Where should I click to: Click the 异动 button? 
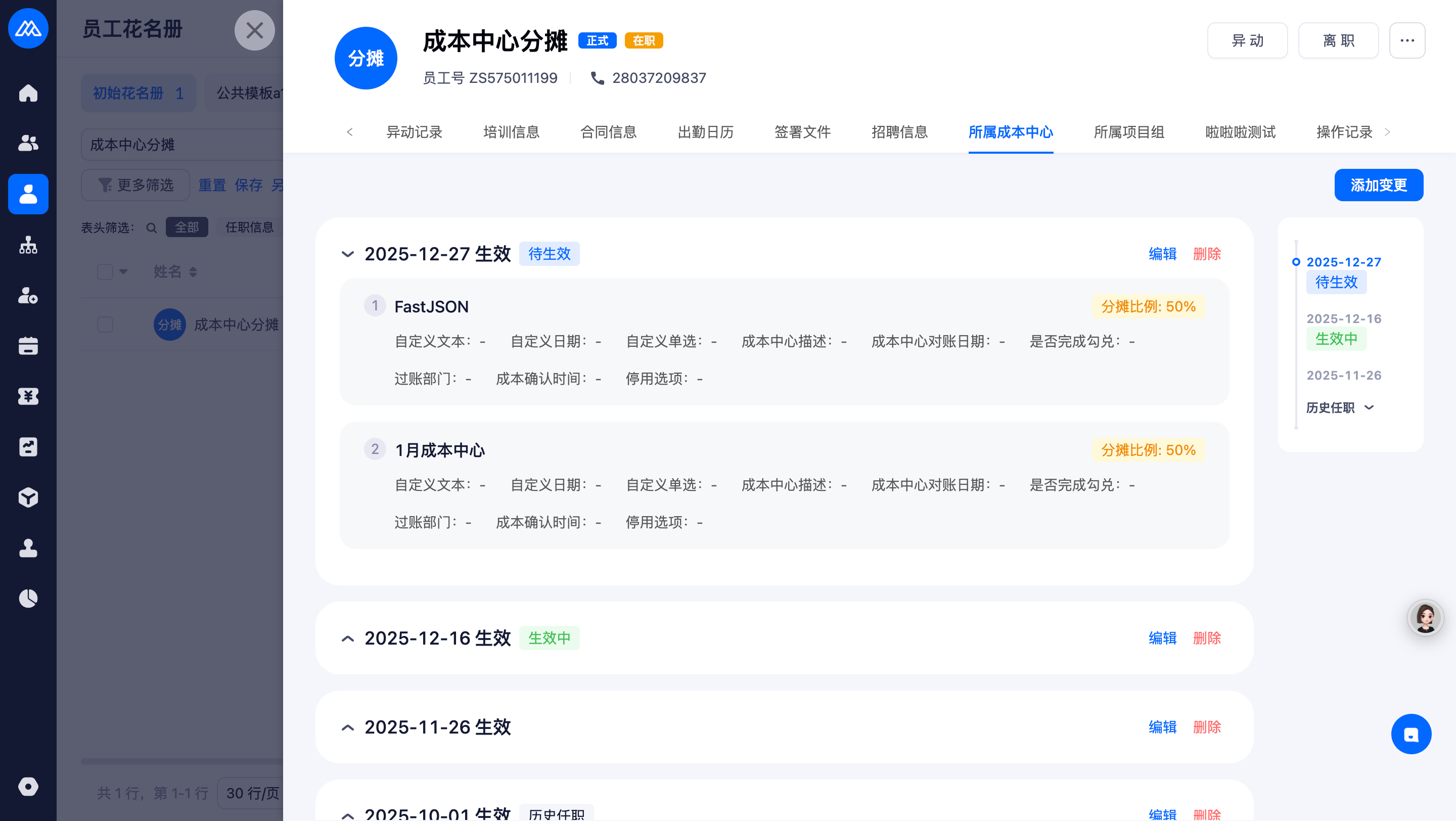coord(1247,40)
